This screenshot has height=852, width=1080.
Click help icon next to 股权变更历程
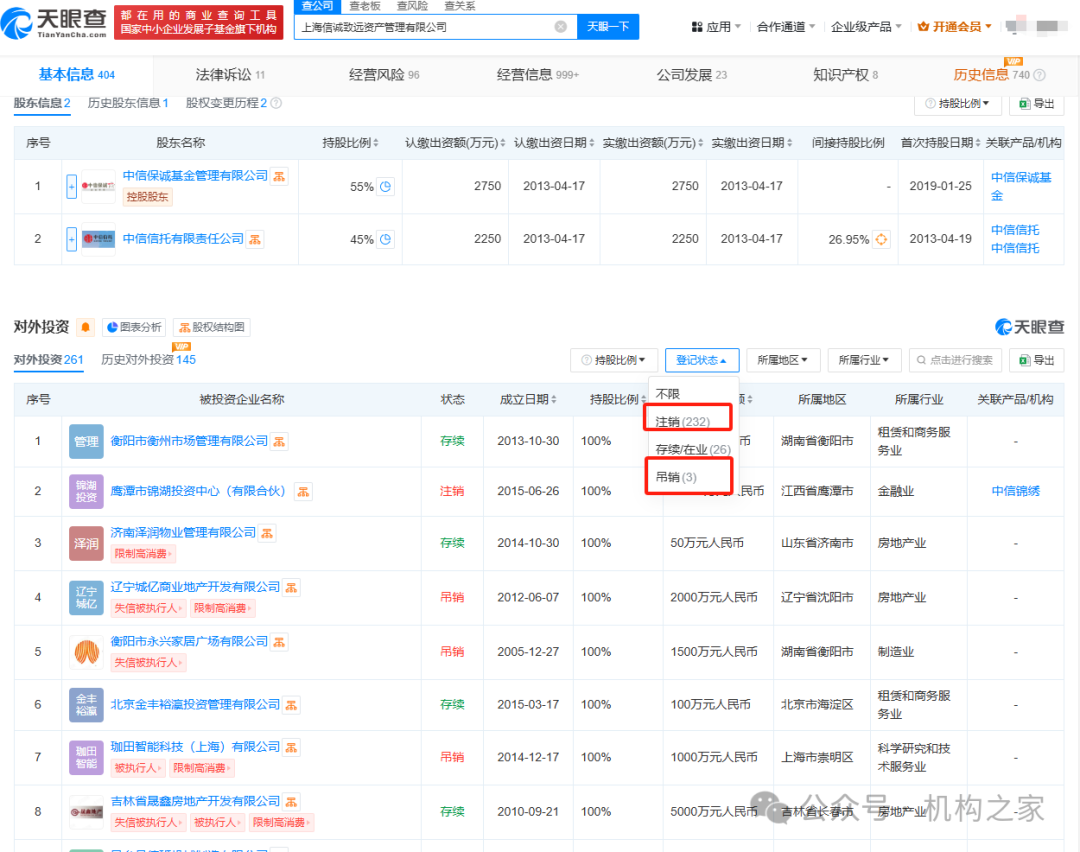[x=276, y=103]
